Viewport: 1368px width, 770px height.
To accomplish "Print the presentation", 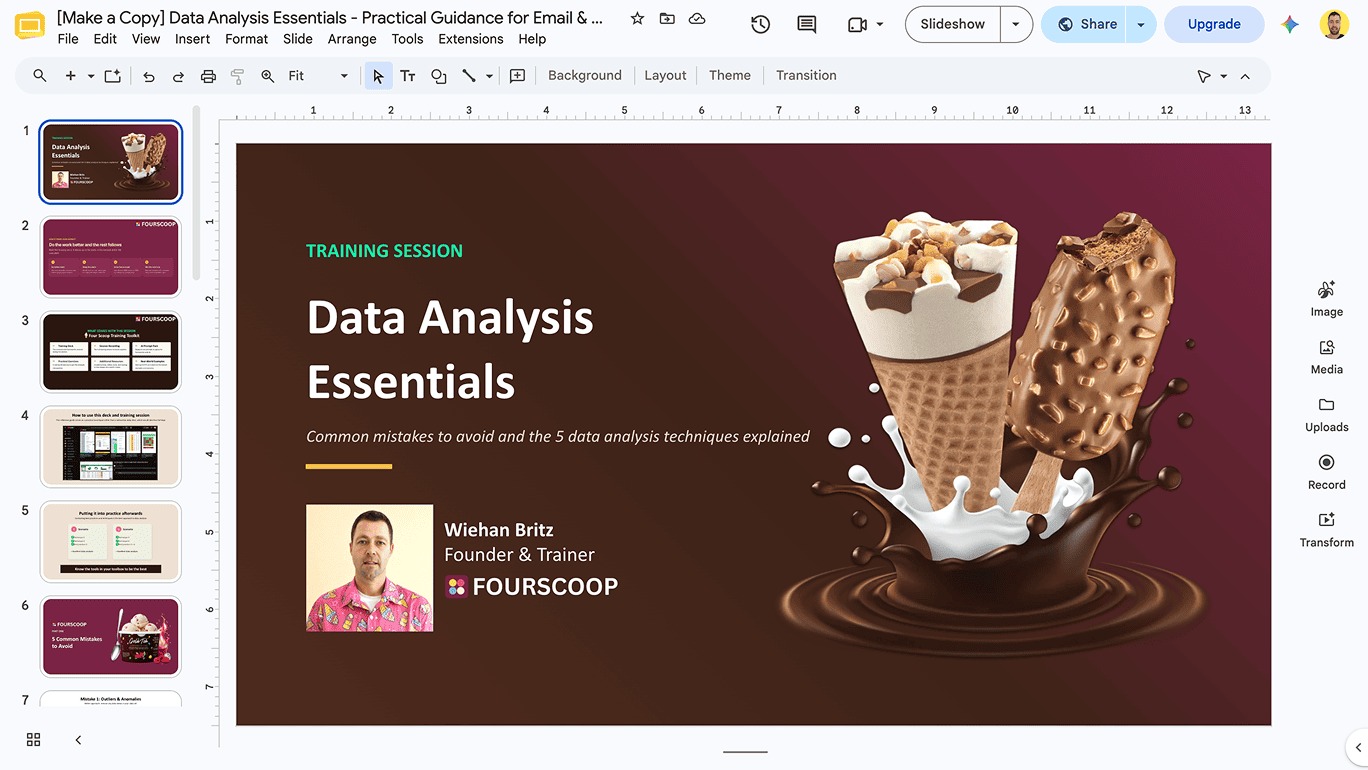I will 208,76.
